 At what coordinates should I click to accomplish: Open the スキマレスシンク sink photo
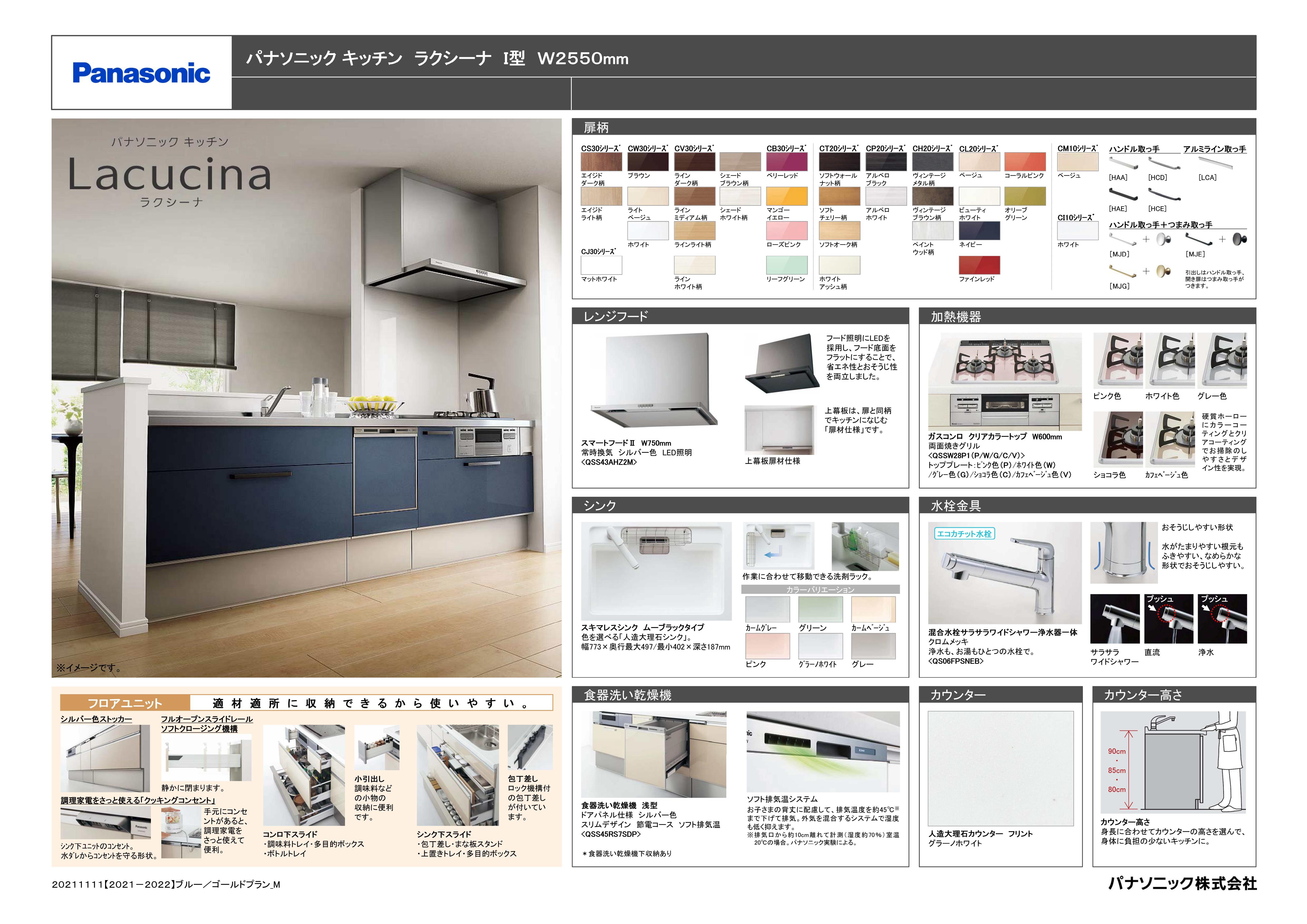656,572
